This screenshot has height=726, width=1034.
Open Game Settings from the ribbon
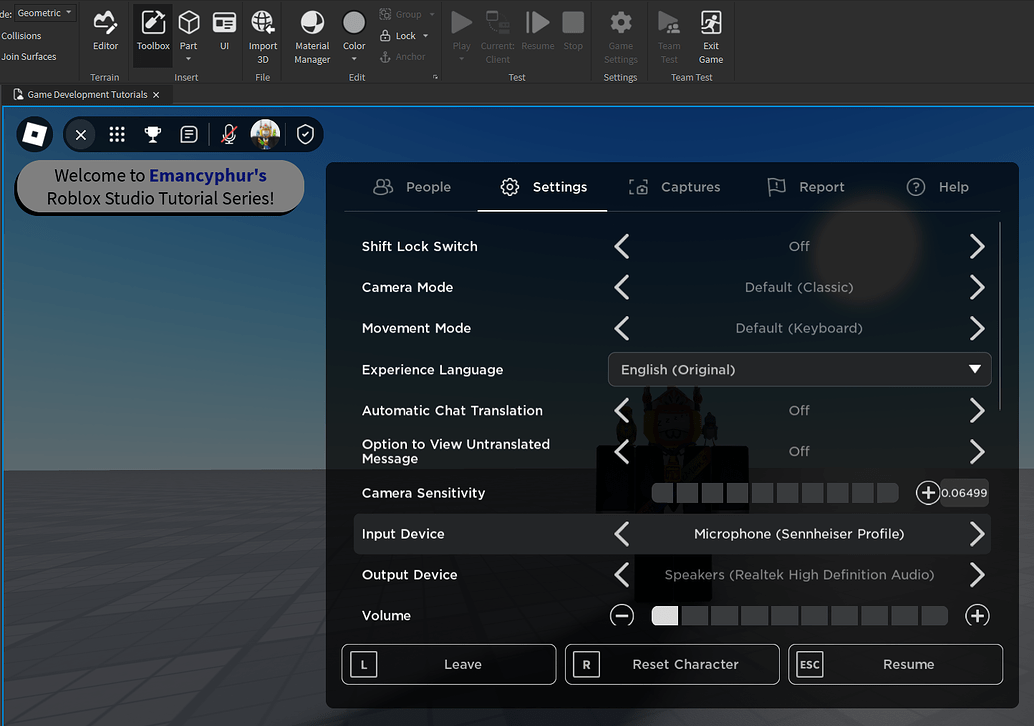pyautogui.click(x=620, y=36)
